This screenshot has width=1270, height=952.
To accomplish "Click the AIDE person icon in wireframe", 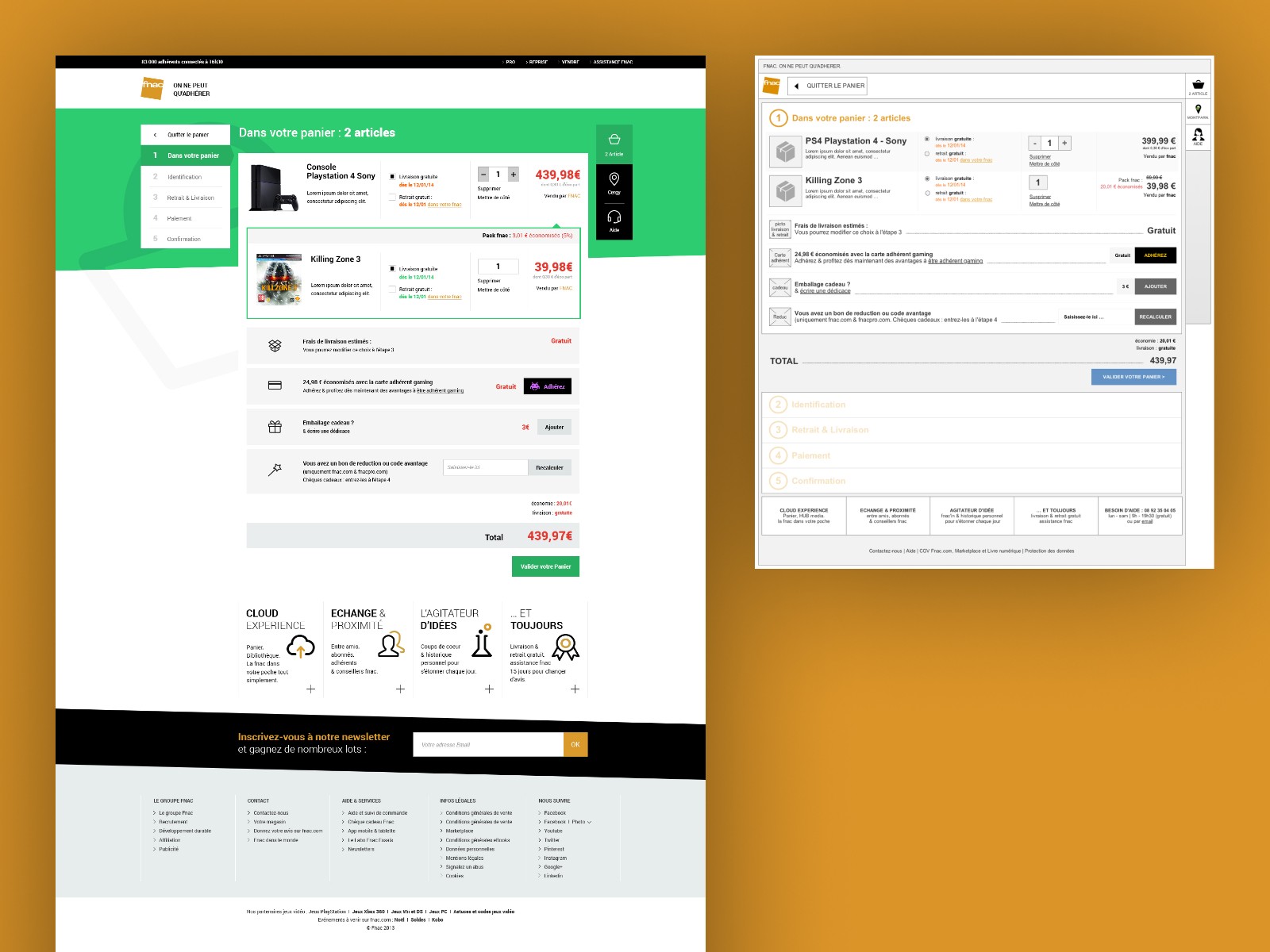I will tap(1199, 136).
